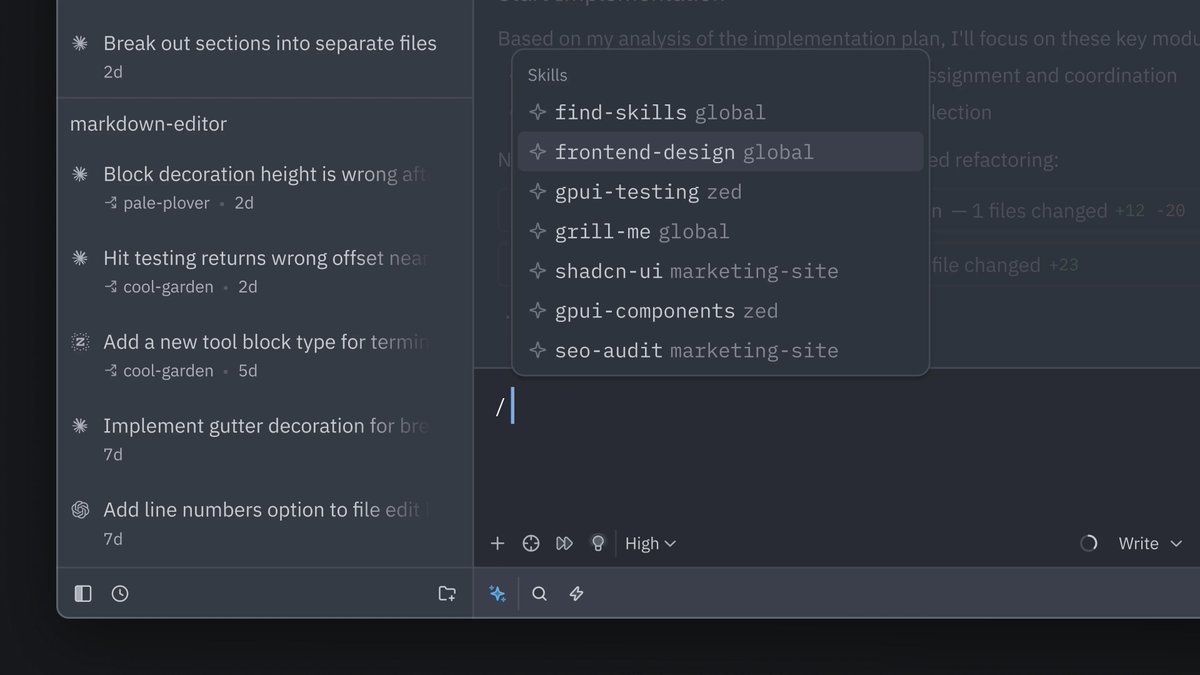Open thread Hit testing returns wrong offset
Screen dimensions: 1200x675
tap(265, 272)
